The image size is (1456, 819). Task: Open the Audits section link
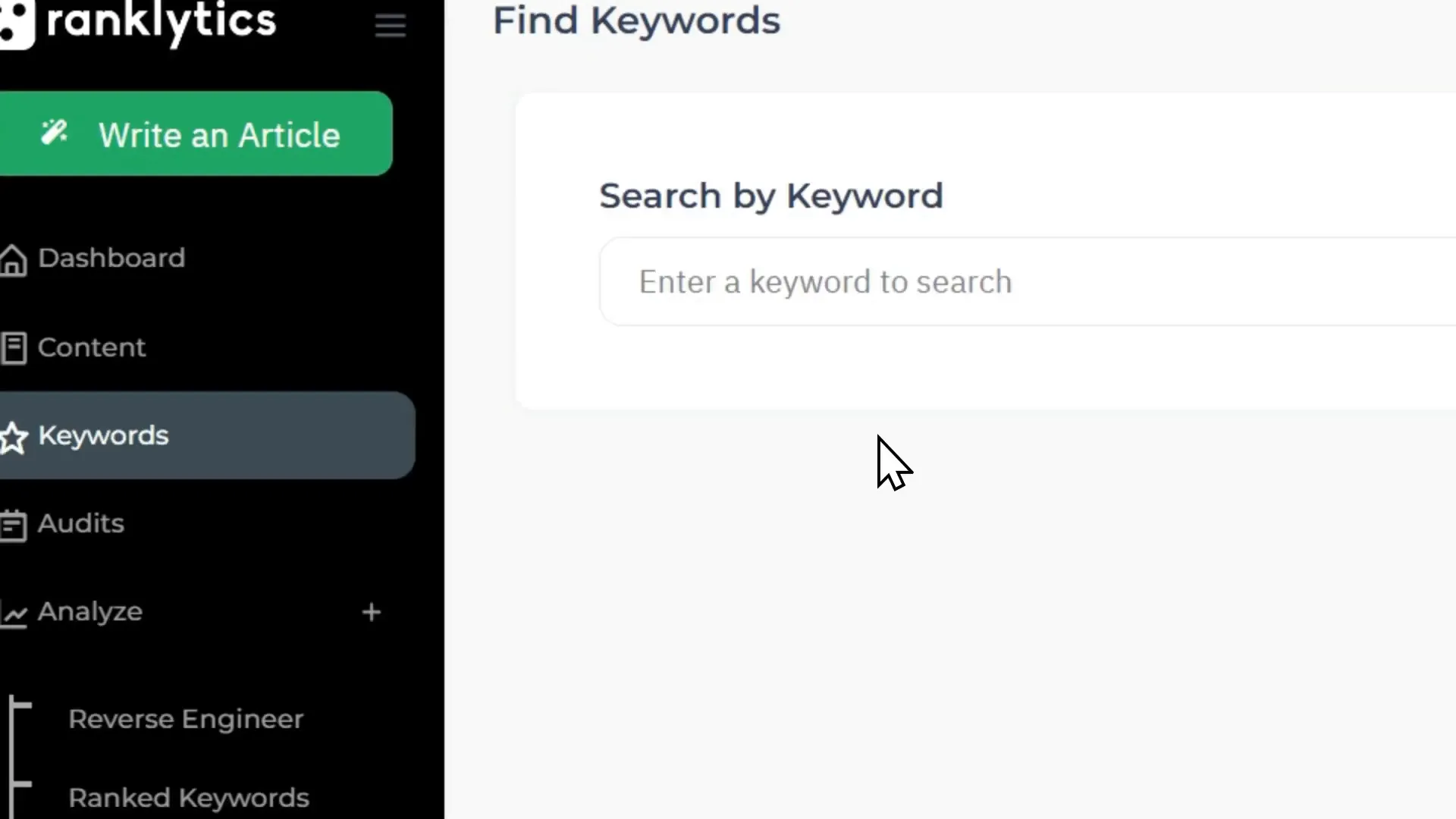(80, 523)
